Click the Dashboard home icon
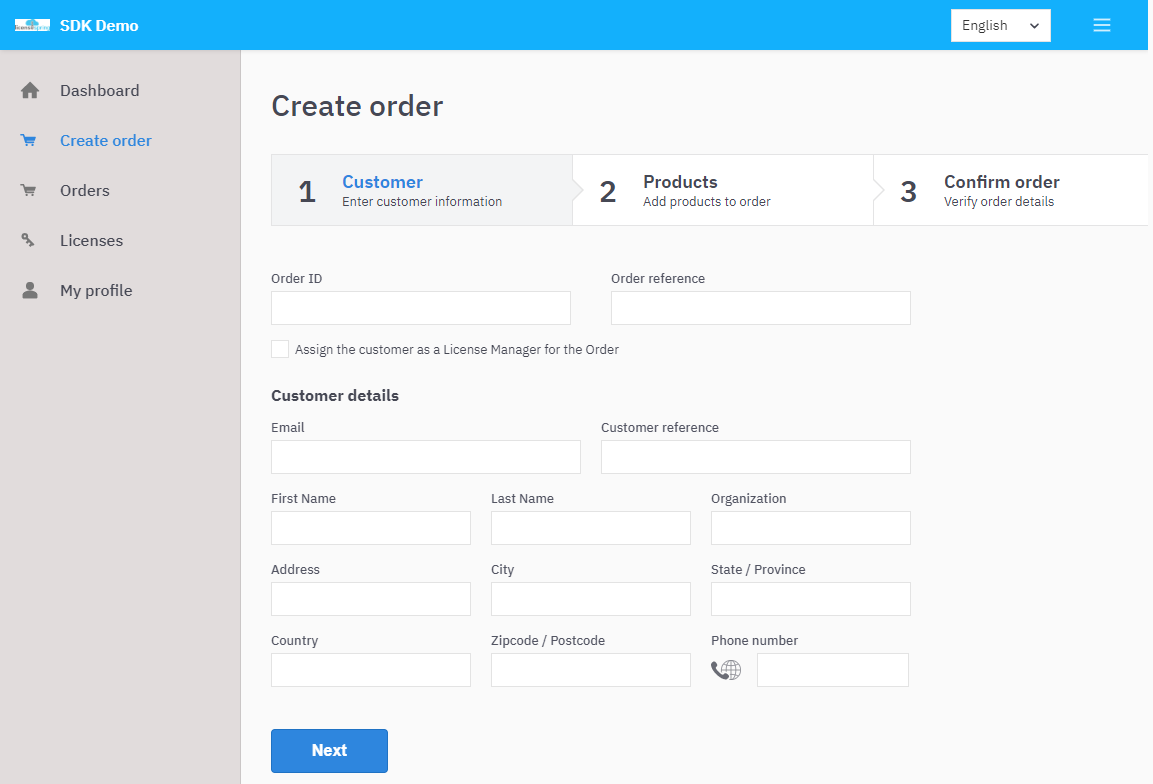The width and height of the screenshot is (1153, 784). point(30,90)
